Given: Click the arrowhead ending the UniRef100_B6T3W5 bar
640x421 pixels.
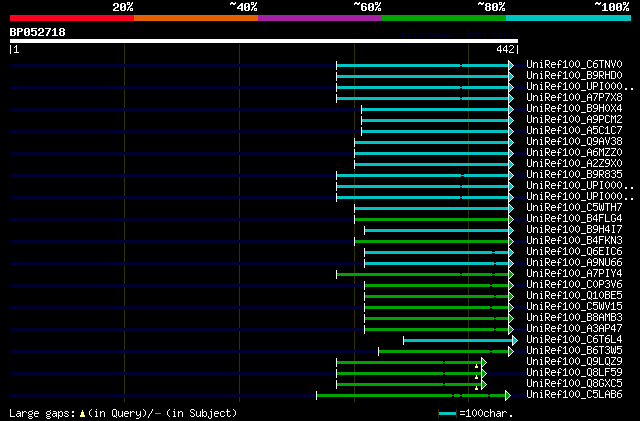Looking at the screenshot, I should click(x=511, y=352).
